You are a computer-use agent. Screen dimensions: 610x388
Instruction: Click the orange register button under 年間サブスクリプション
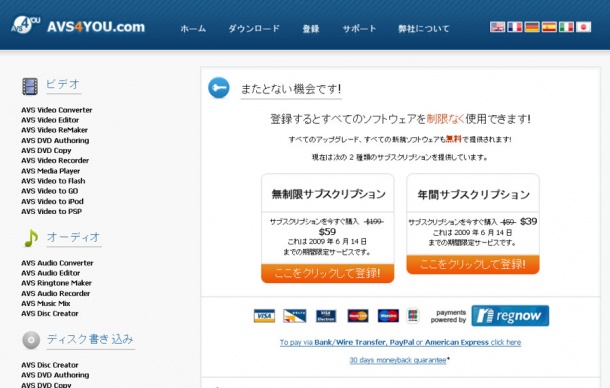pyautogui.click(x=473, y=264)
